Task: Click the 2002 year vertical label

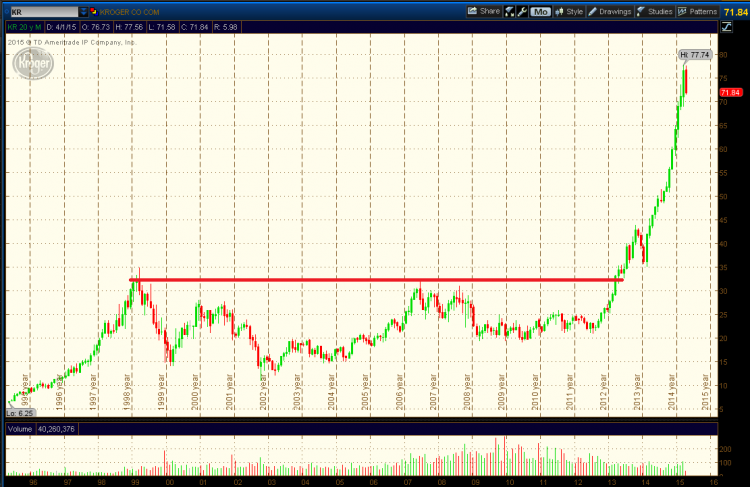Action: [263, 391]
